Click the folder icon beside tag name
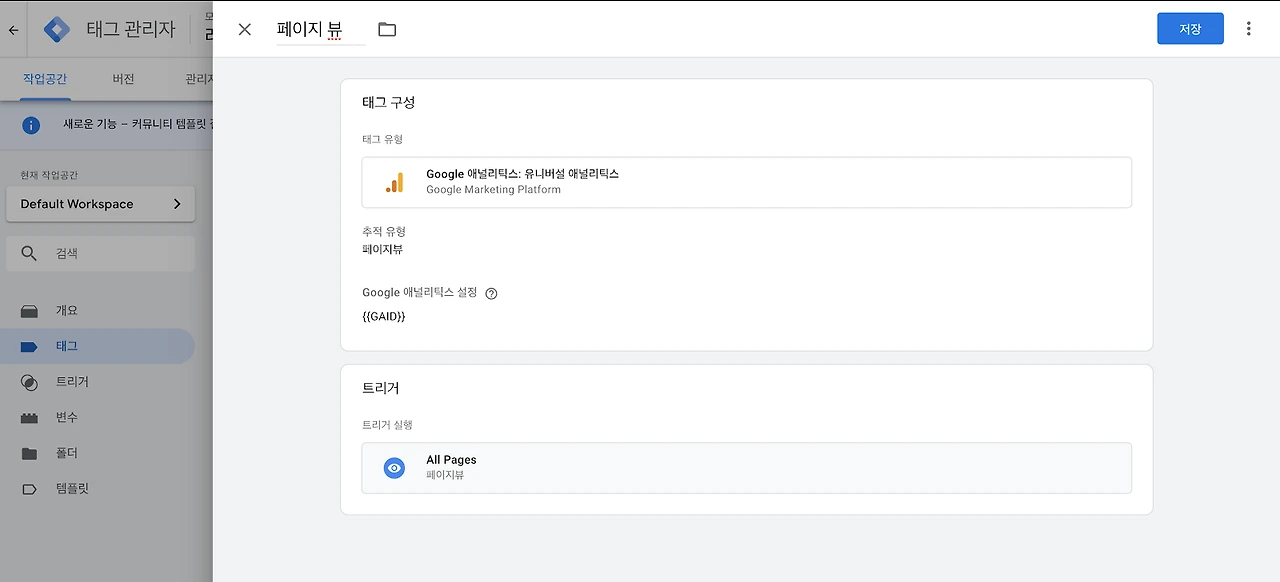 pyautogui.click(x=387, y=30)
